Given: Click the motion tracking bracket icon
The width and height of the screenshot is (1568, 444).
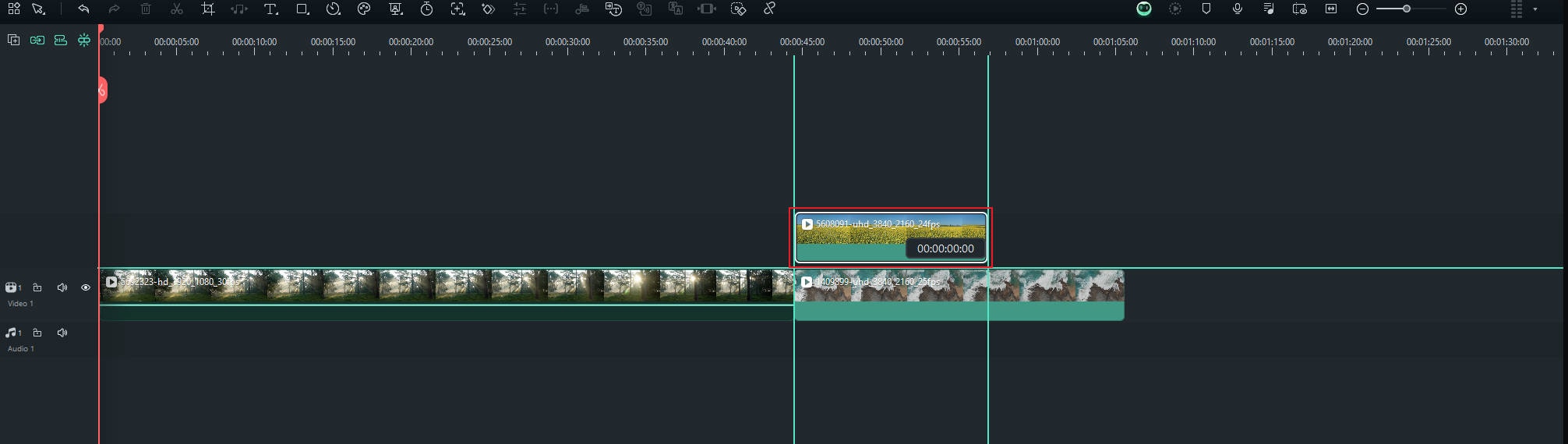Looking at the screenshot, I should pos(457,9).
